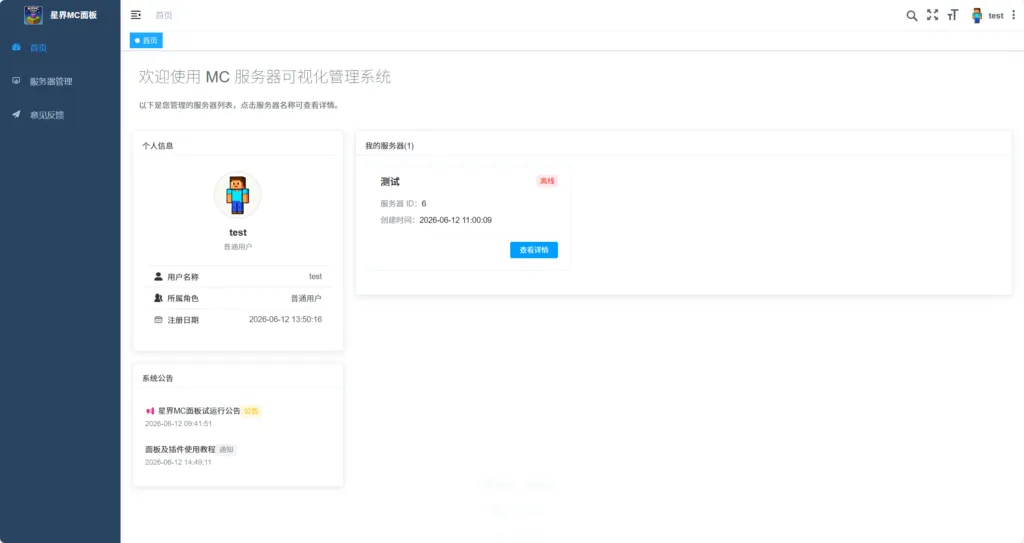Click the paper plane icon beside 意见反馈
Screen dimensions: 1024x543
pyautogui.click(x=16, y=114)
